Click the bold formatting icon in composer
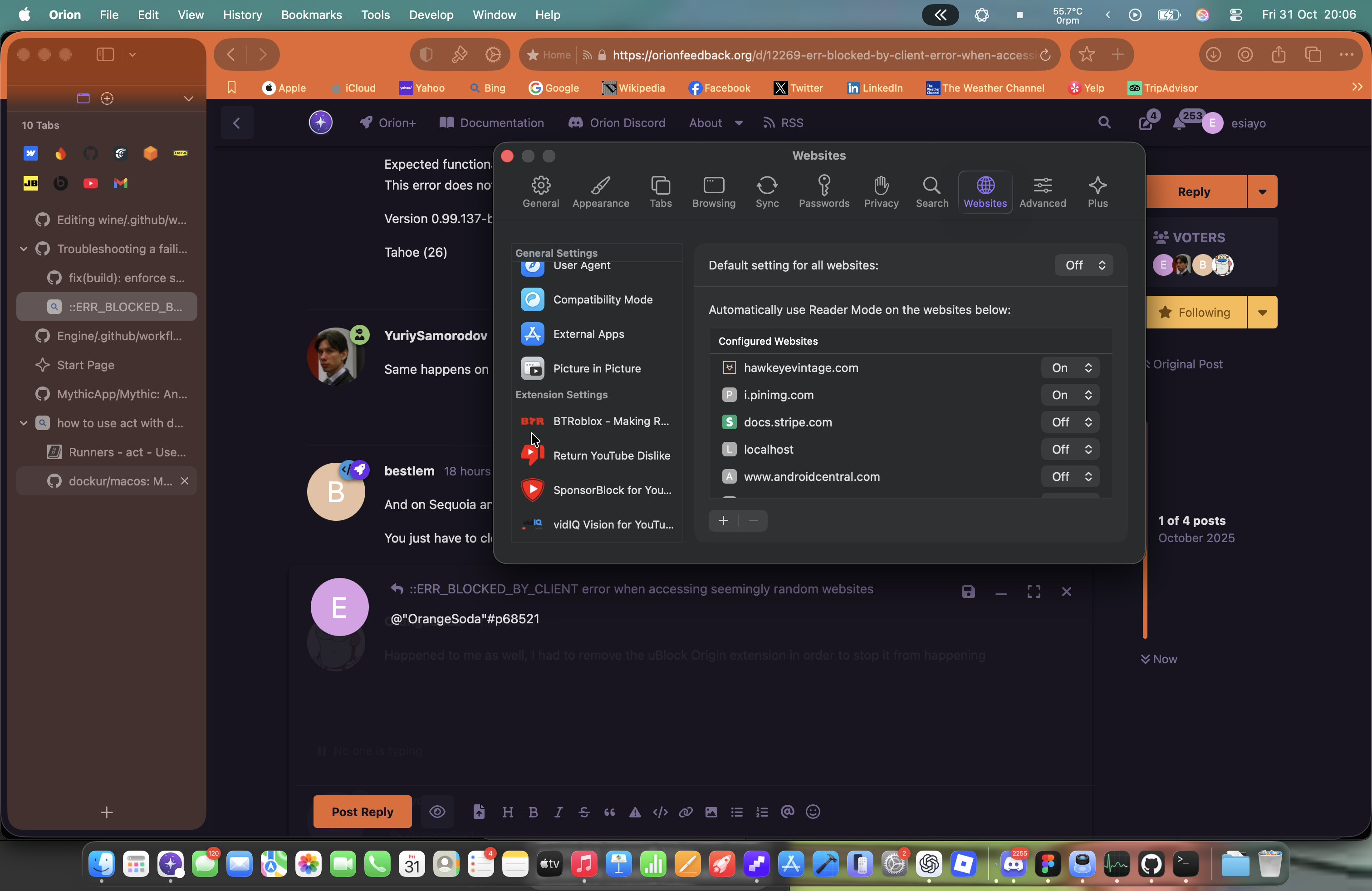Viewport: 1372px width, 891px height. (533, 812)
